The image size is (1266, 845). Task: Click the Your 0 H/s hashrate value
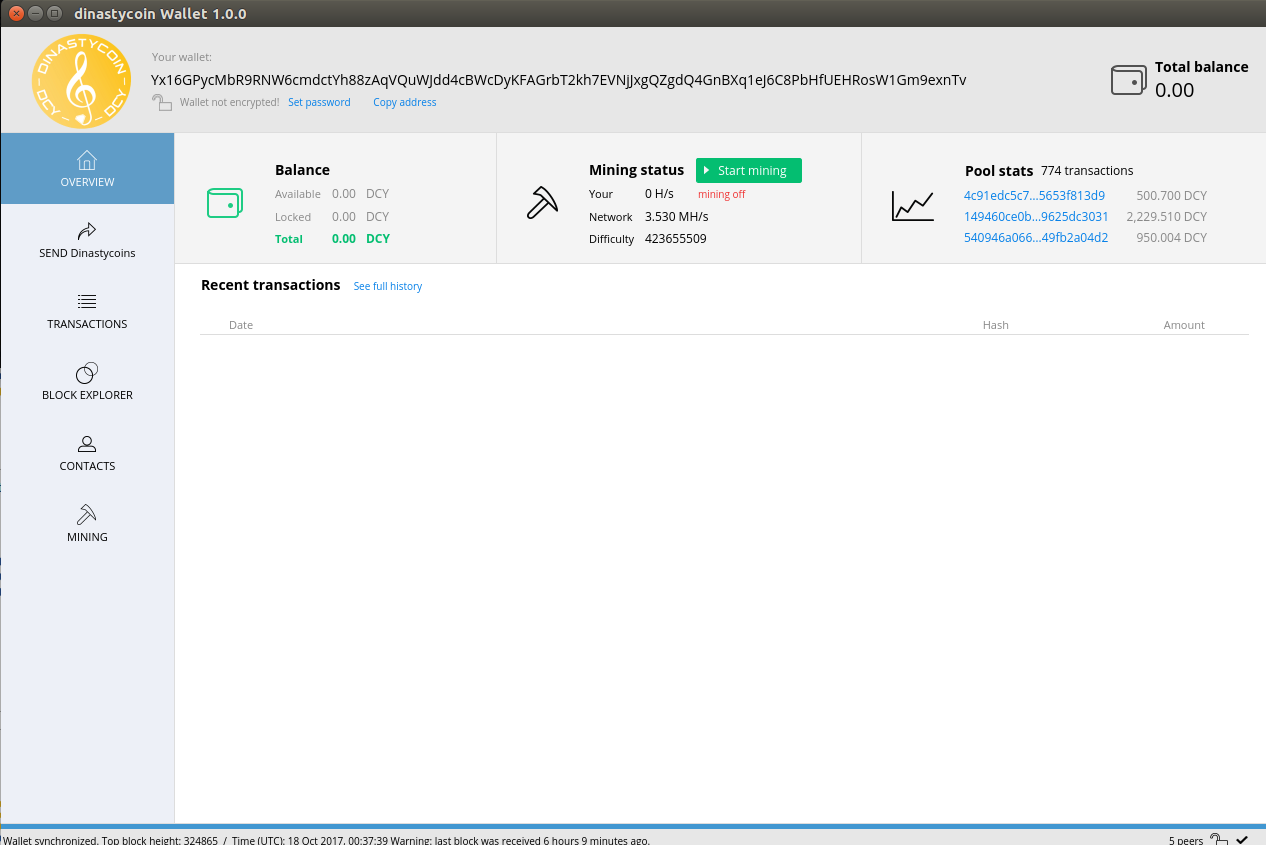661,194
